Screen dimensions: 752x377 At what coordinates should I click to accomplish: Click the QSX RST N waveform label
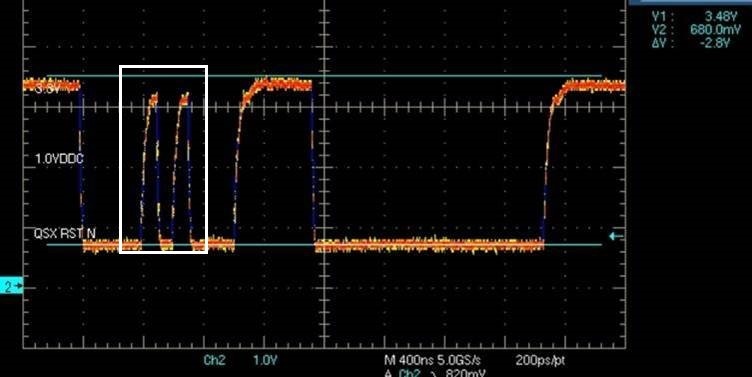(x=65, y=234)
